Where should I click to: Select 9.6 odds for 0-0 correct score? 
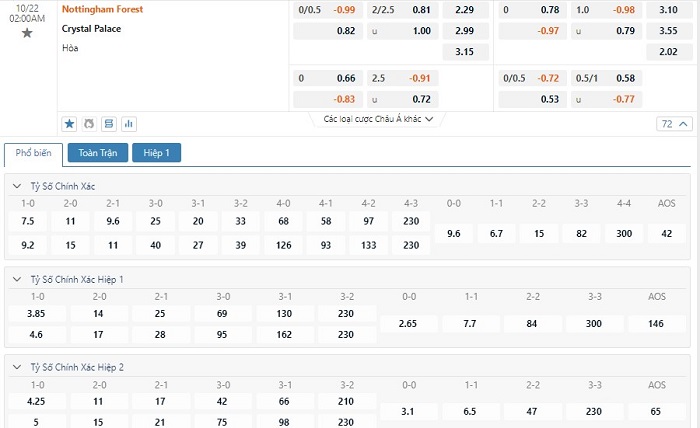[454, 233]
